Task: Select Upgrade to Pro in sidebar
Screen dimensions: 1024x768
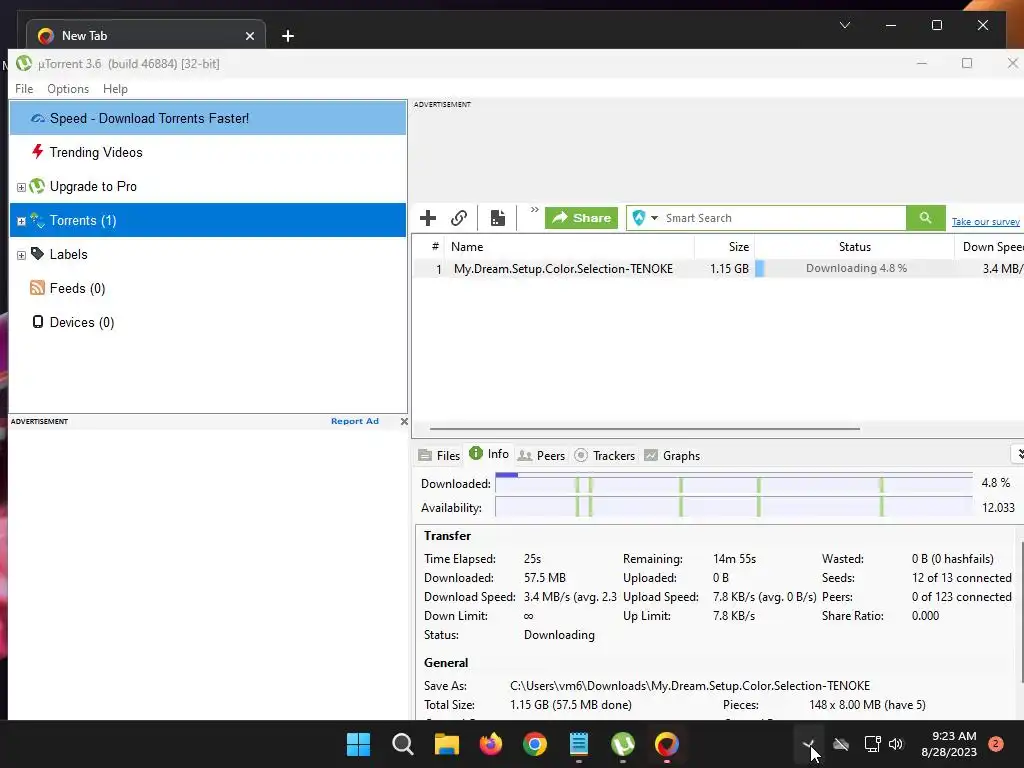Action: [x=208, y=186]
